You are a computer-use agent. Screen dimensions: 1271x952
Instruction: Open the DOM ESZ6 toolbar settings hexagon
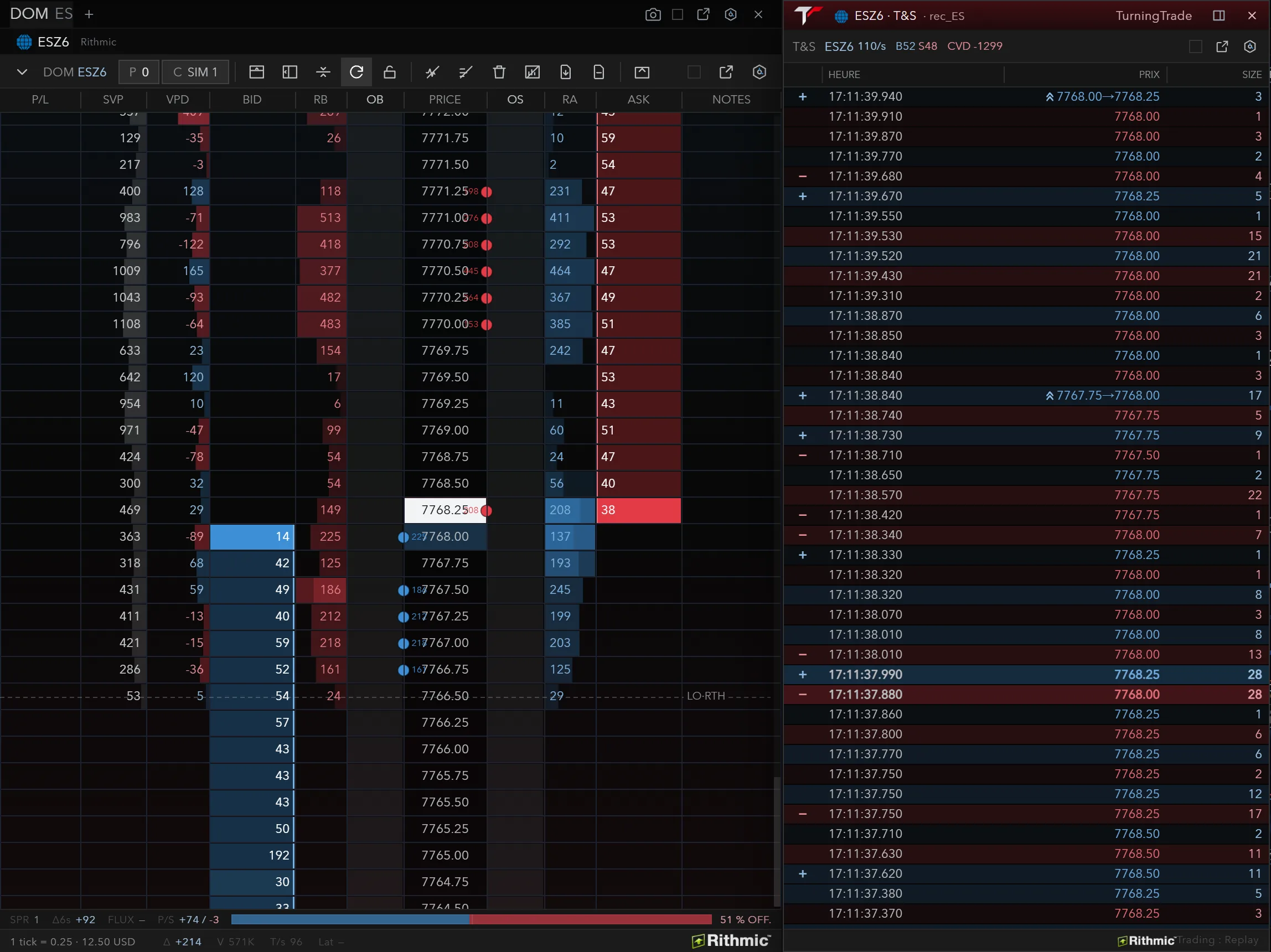[759, 72]
